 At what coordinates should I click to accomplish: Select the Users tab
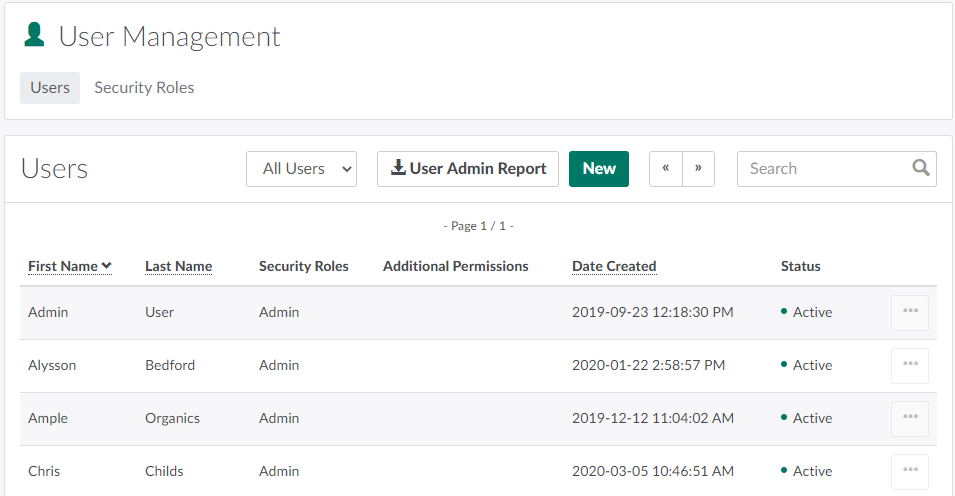point(50,88)
